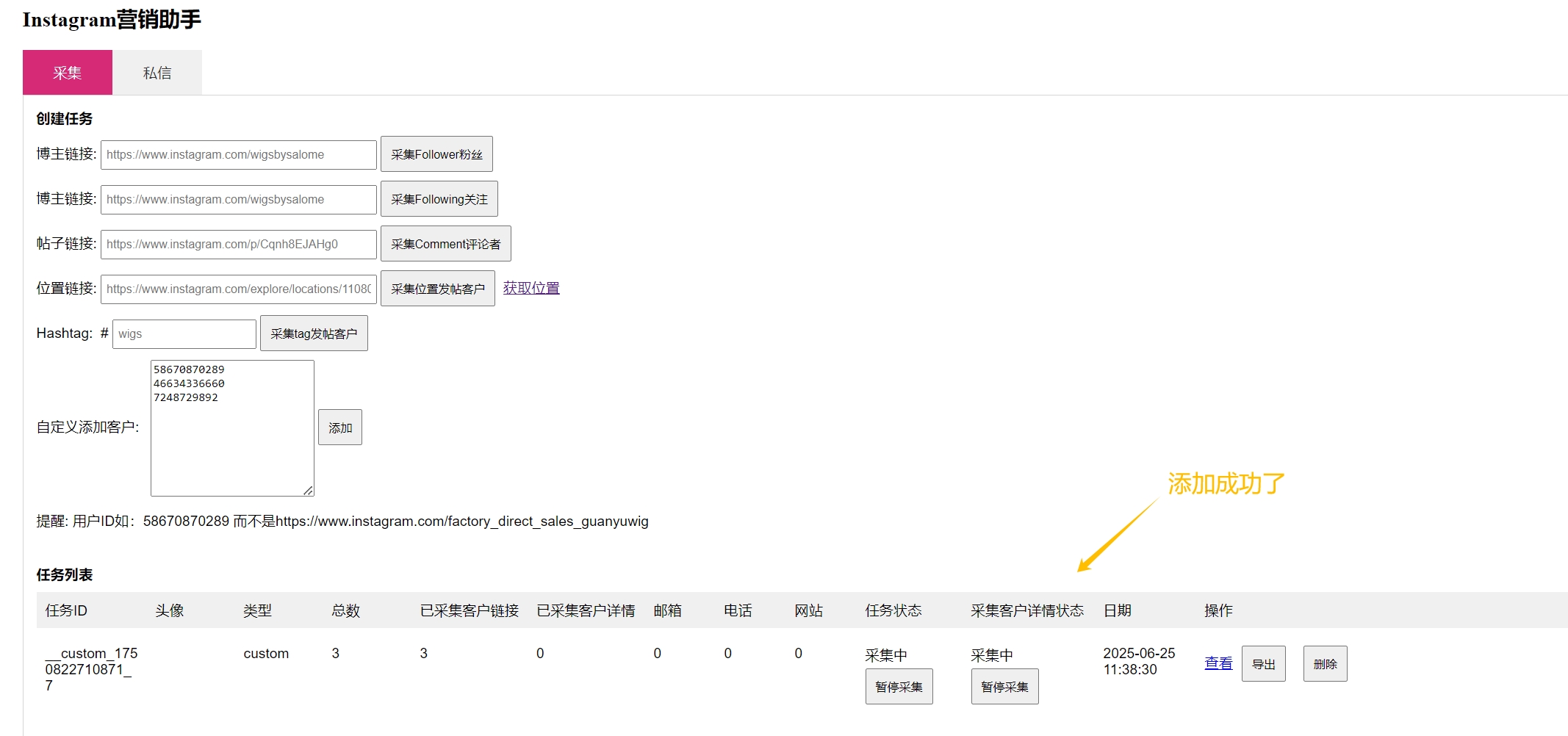
Task: Click the 创建任务 section heading
Action: click(65, 119)
